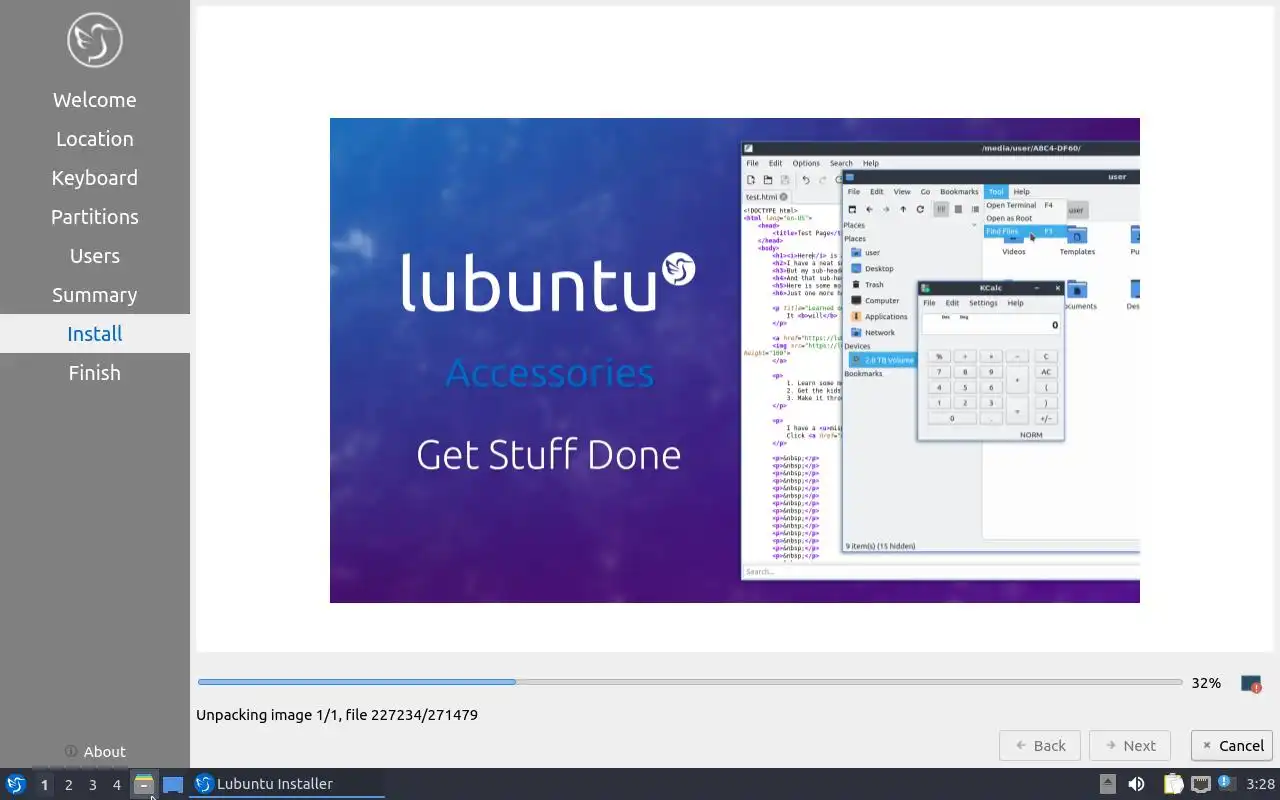The height and width of the screenshot is (800, 1280).
Task: Click the Next button
Action: click(x=1130, y=745)
